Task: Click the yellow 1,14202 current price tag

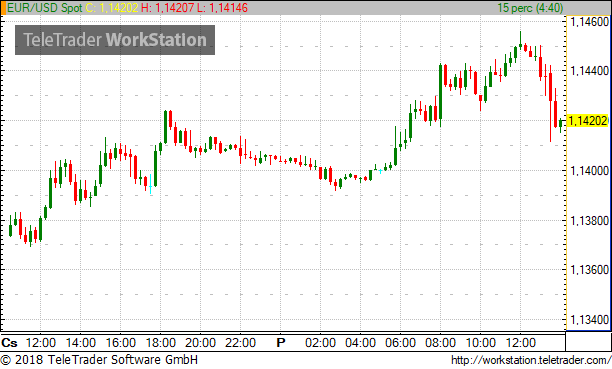Action: (x=588, y=121)
